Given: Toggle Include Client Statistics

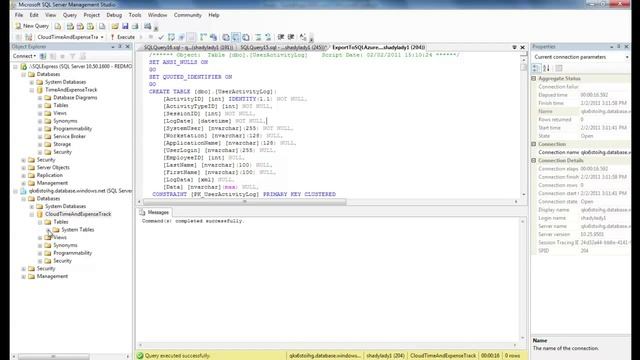Looking at the screenshot, I should tap(213, 37).
